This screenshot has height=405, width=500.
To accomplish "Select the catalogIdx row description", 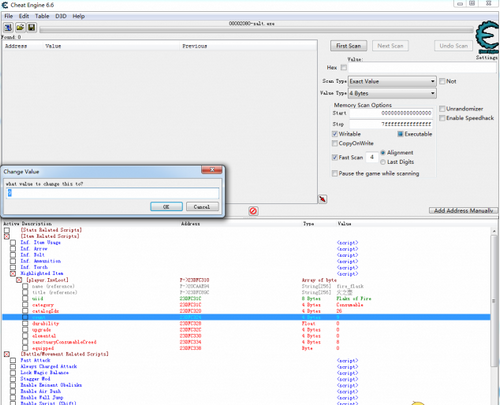I will coord(45,311).
